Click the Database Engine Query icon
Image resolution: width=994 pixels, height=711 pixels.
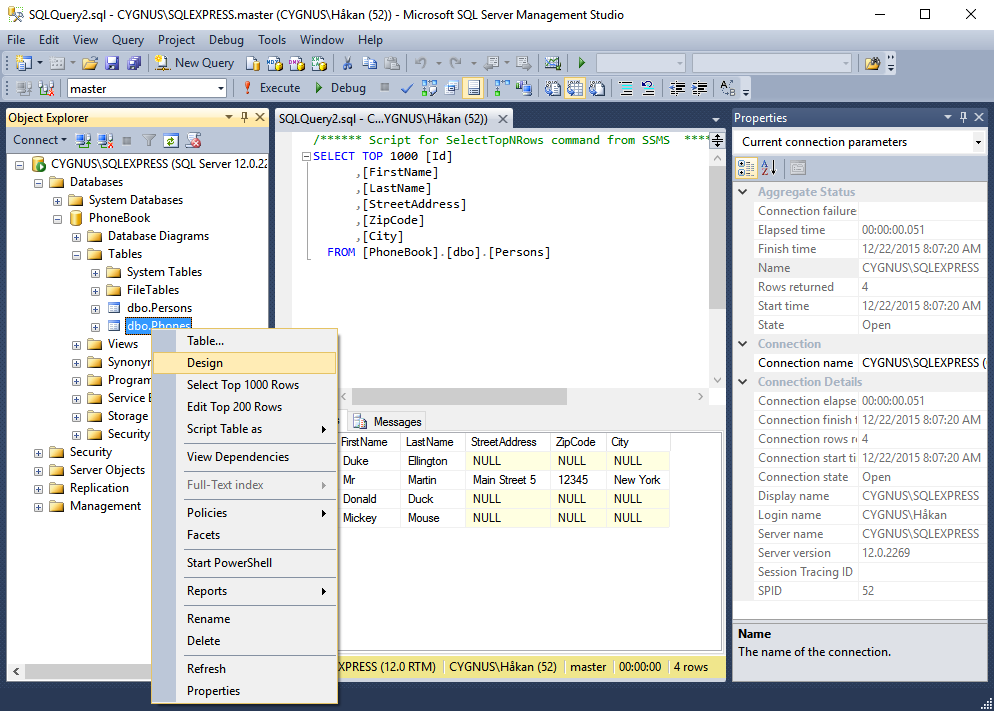(x=252, y=63)
